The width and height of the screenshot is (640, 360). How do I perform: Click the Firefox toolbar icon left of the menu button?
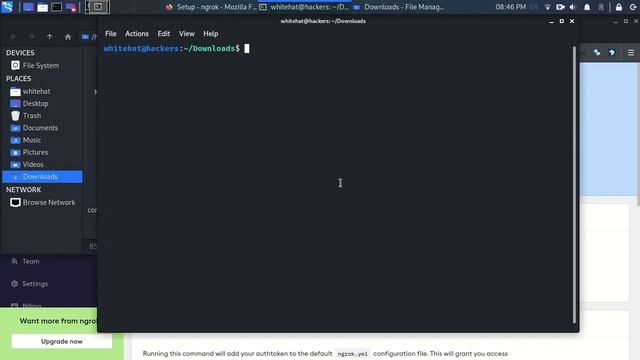[x=612, y=53]
